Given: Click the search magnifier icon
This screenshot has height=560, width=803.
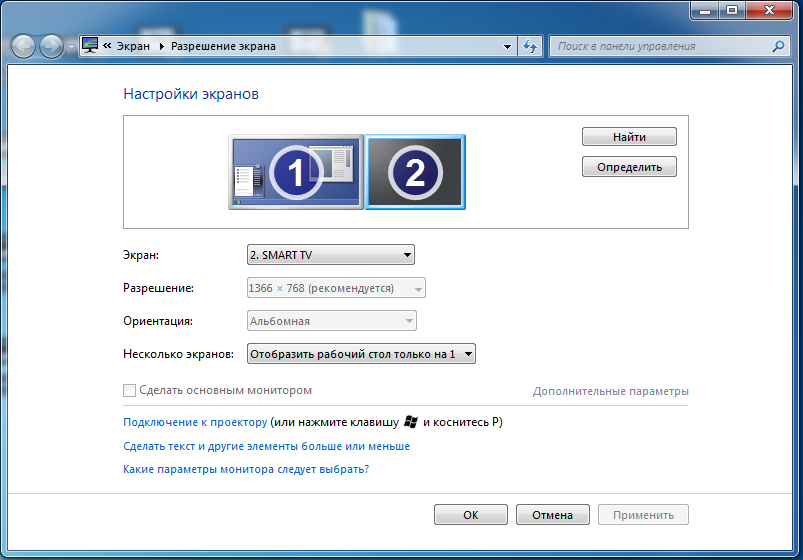Looking at the screenshot, I should (778, 47).
